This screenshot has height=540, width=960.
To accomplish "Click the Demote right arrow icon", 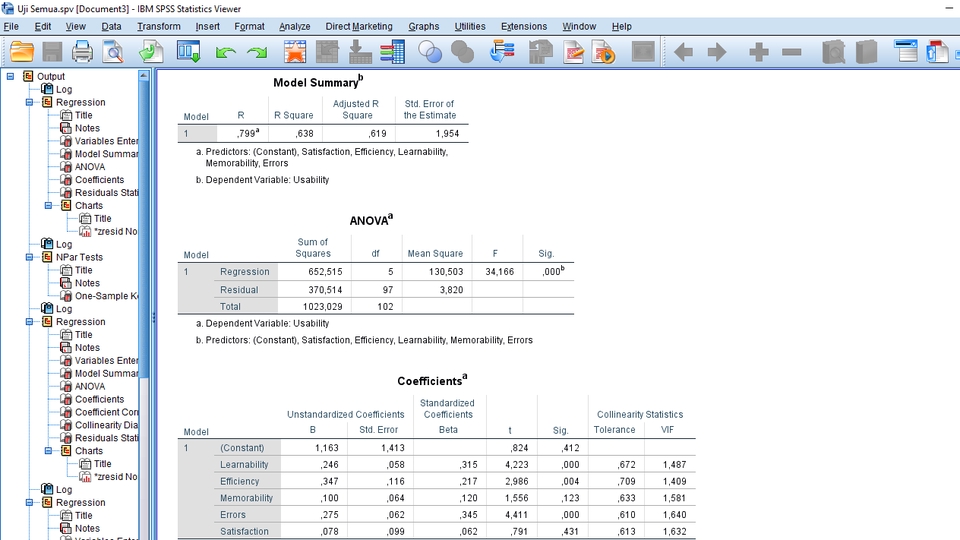I will click(716, 52).
